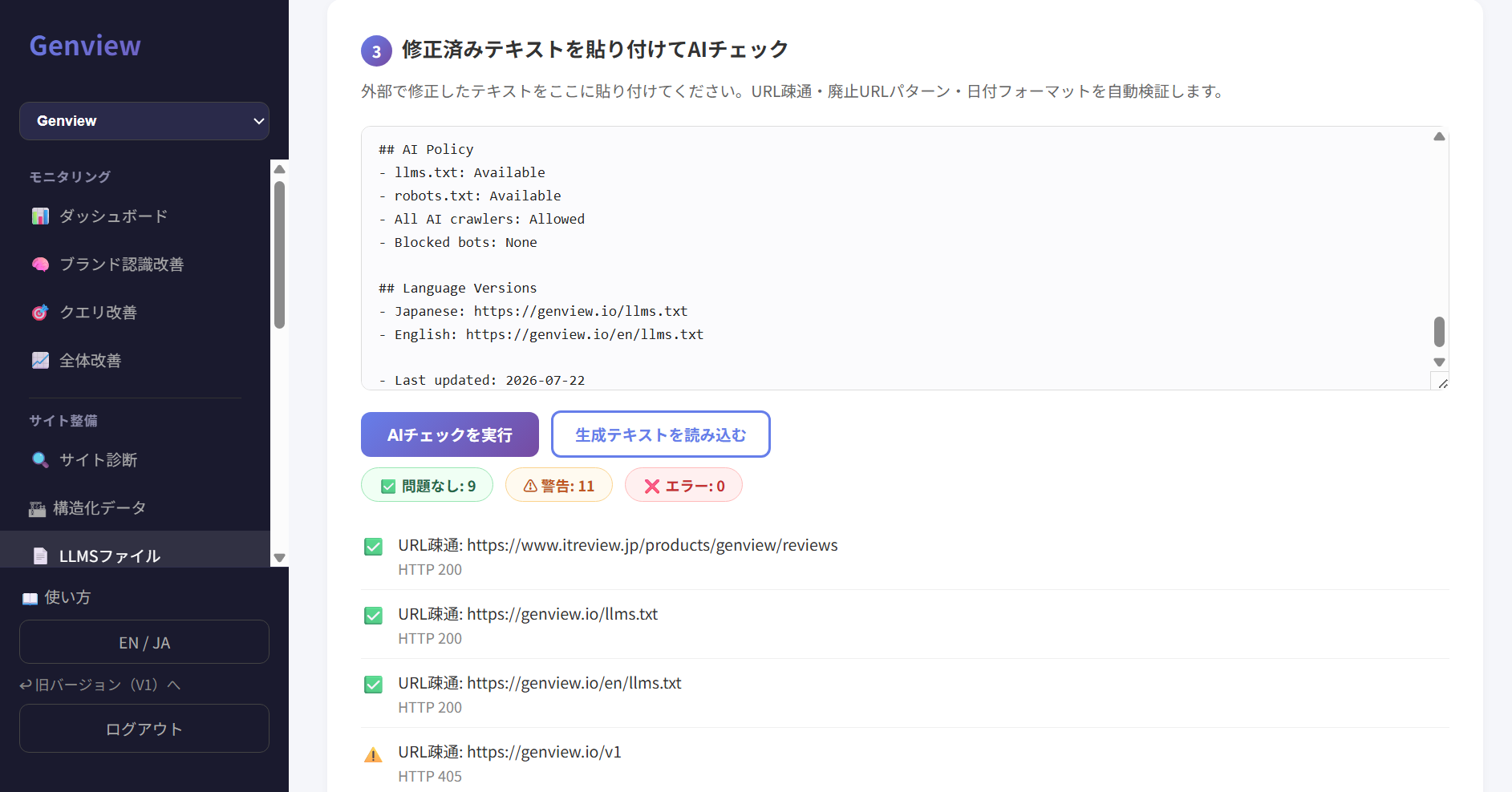
Task: Filter by 問題なし: 9 badge
Action: coord(428,485)
